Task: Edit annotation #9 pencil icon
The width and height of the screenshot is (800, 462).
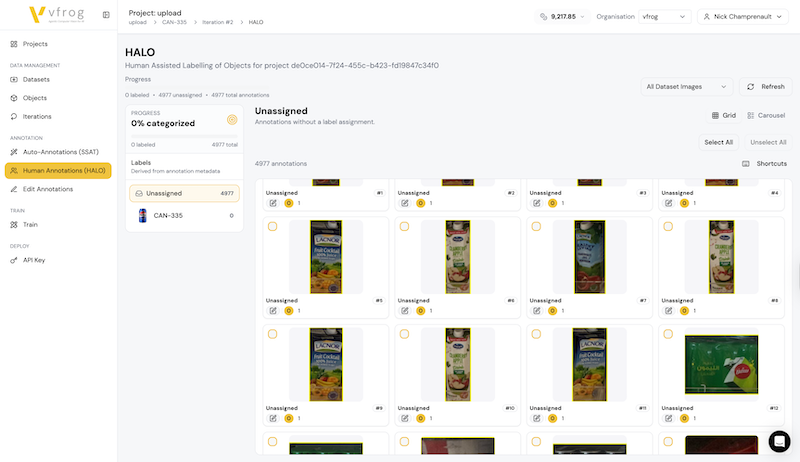Action: (273, 418)
